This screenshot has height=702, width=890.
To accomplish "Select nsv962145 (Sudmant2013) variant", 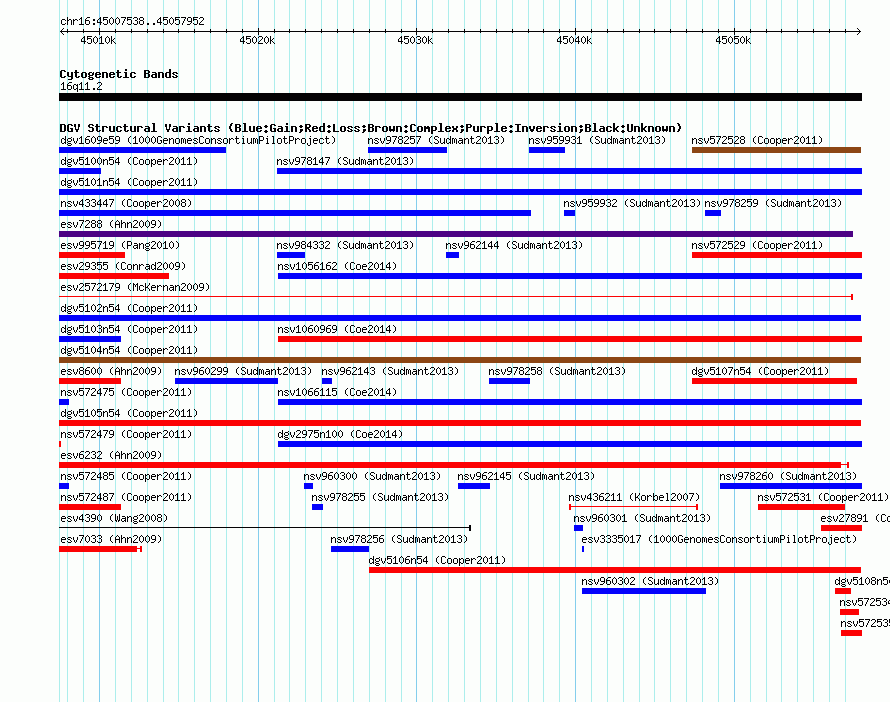I will [x=474, y=486].
